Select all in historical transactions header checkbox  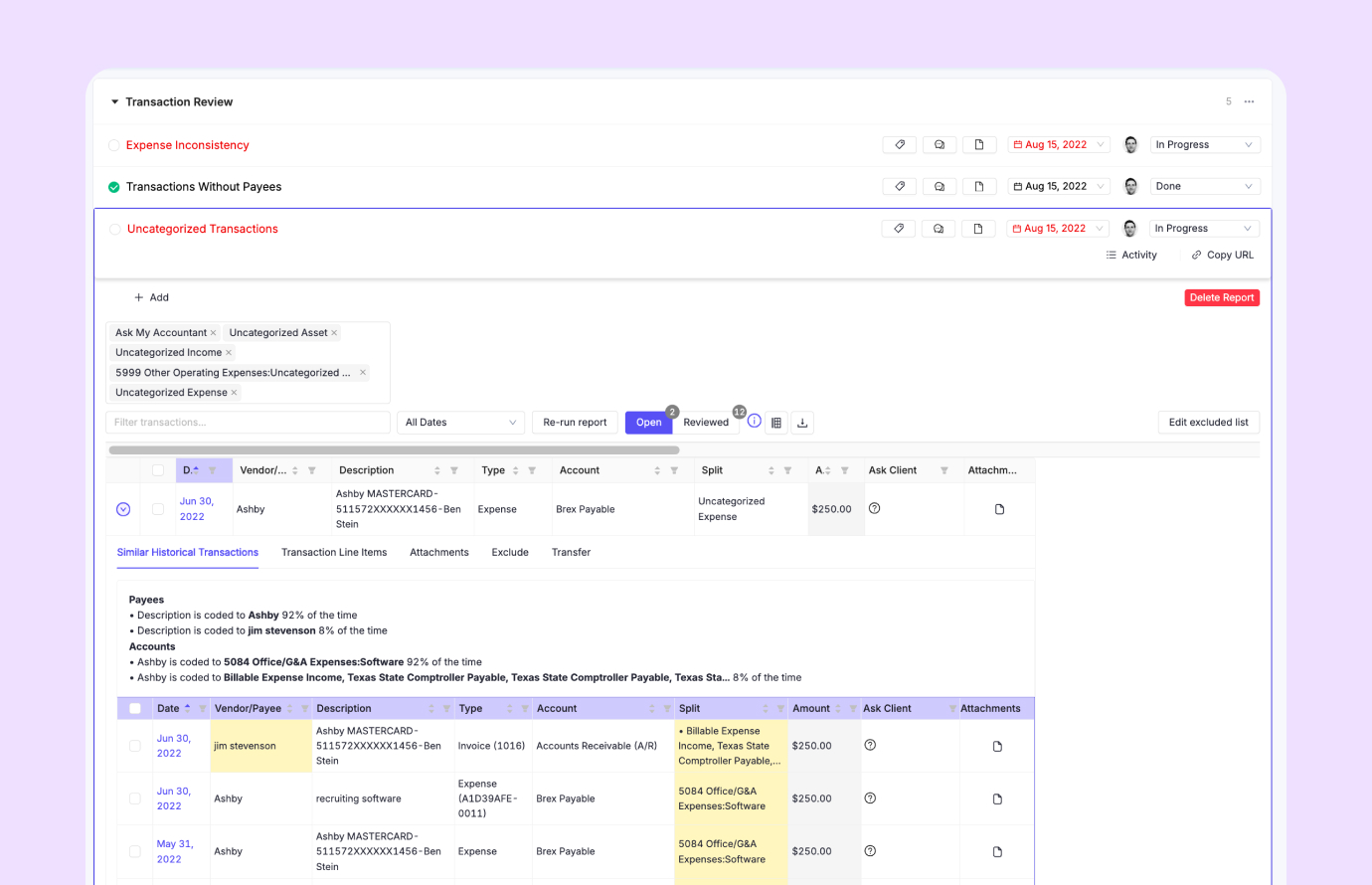(x=135, y=709)
